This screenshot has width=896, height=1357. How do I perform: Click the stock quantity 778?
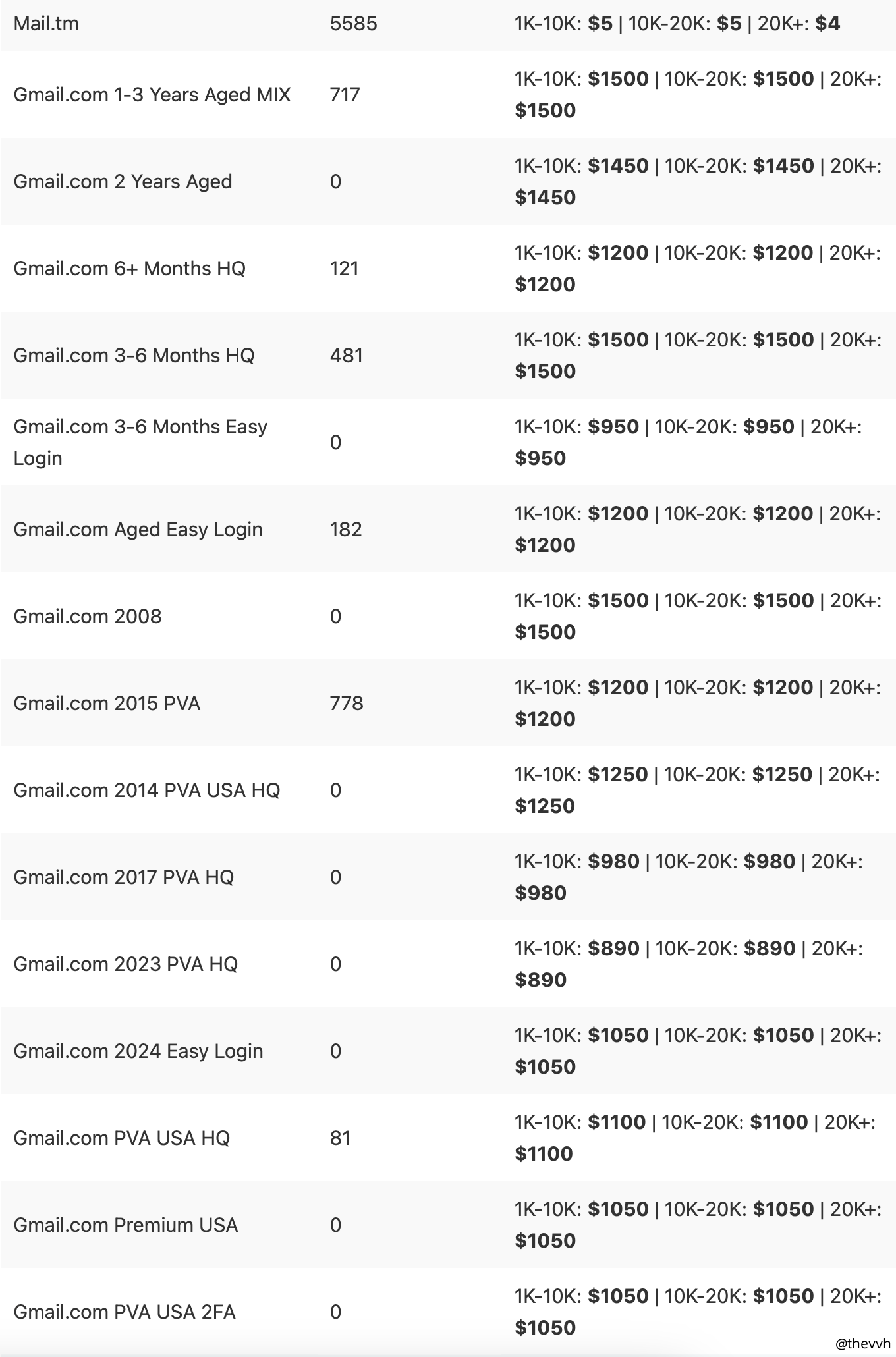click(347, 704)
